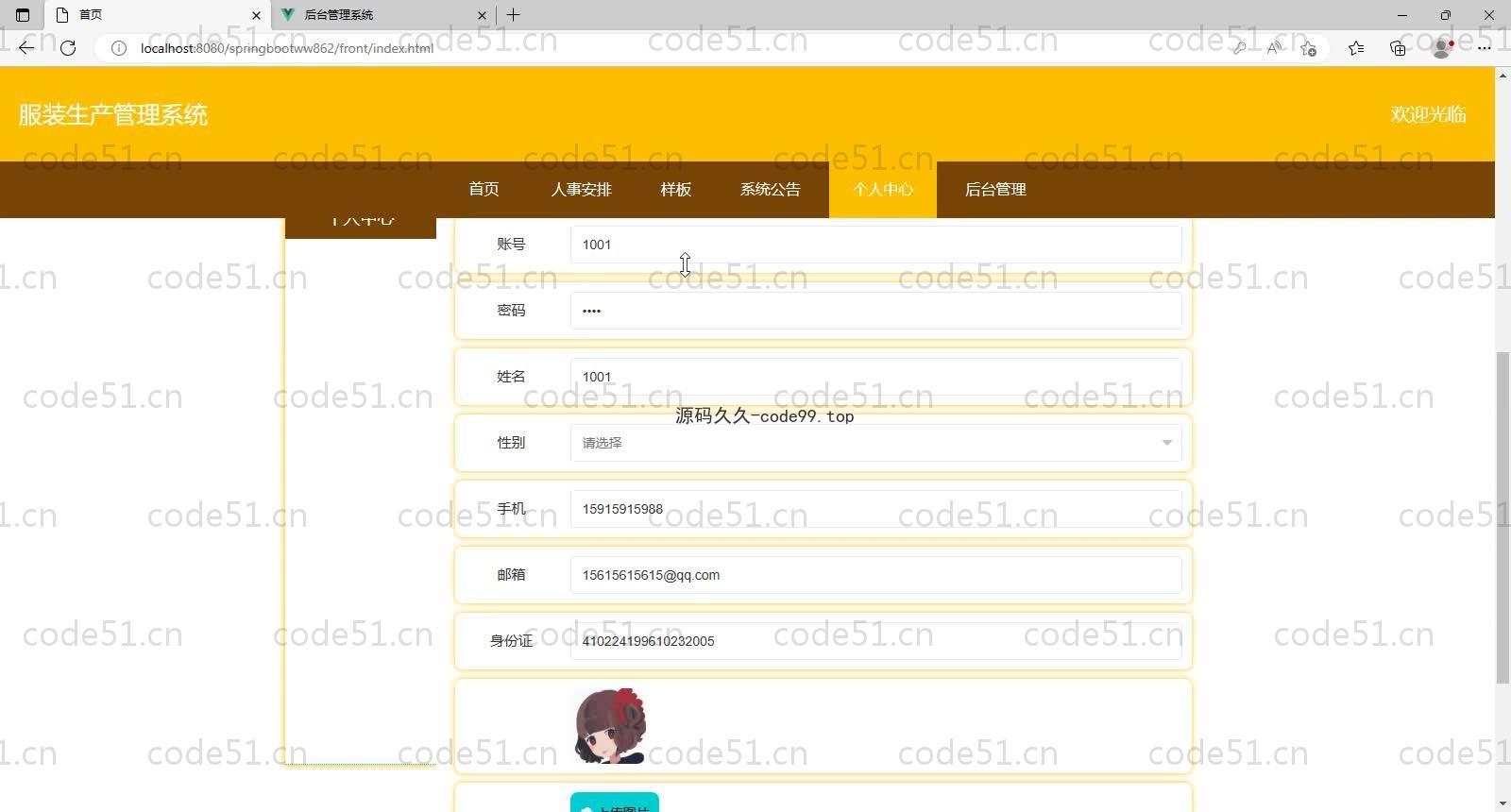Click the 欢迎光临 welcome text
Screen dimensions: 1511x812
(x=1428, y=114)
